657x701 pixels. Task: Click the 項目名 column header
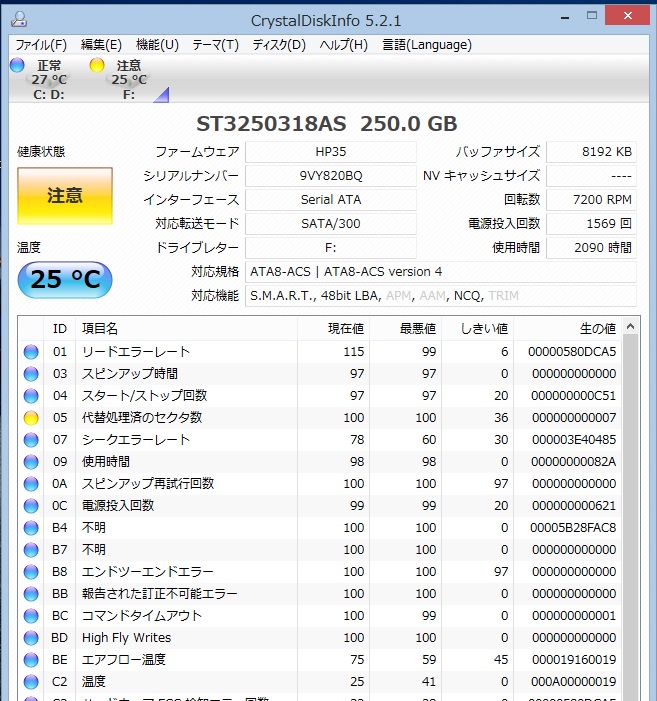pos(186,329)
